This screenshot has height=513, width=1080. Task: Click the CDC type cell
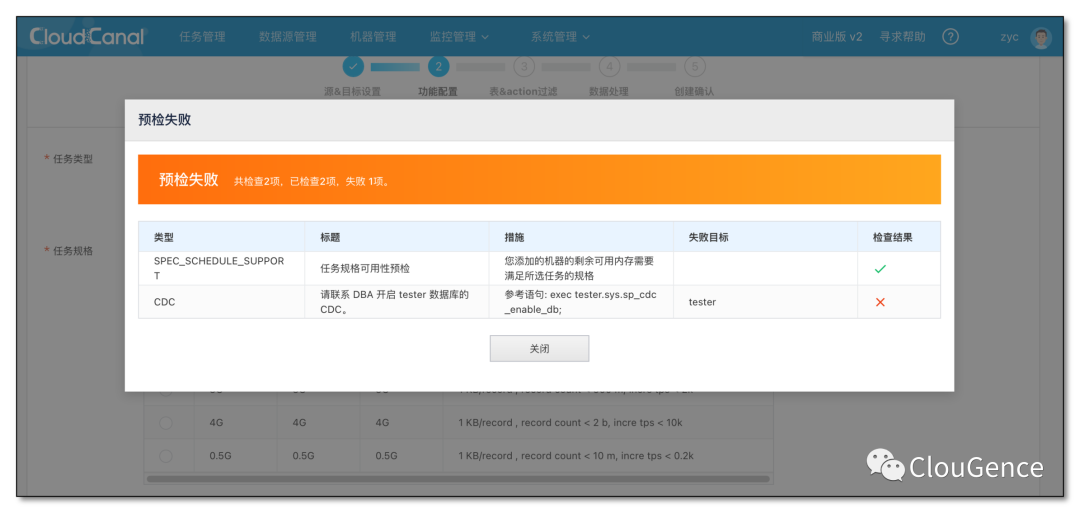coord(221,302)
